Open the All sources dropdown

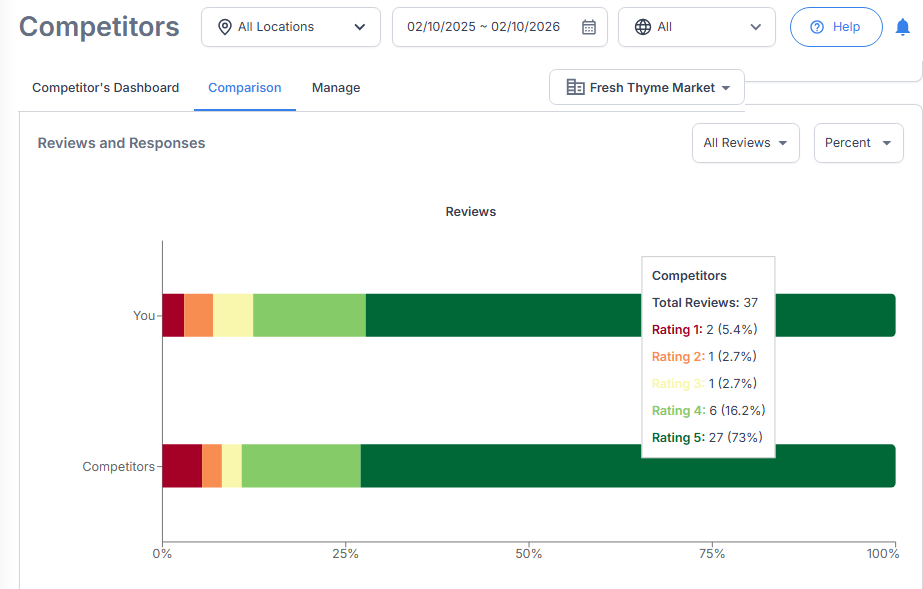[696, 27]
